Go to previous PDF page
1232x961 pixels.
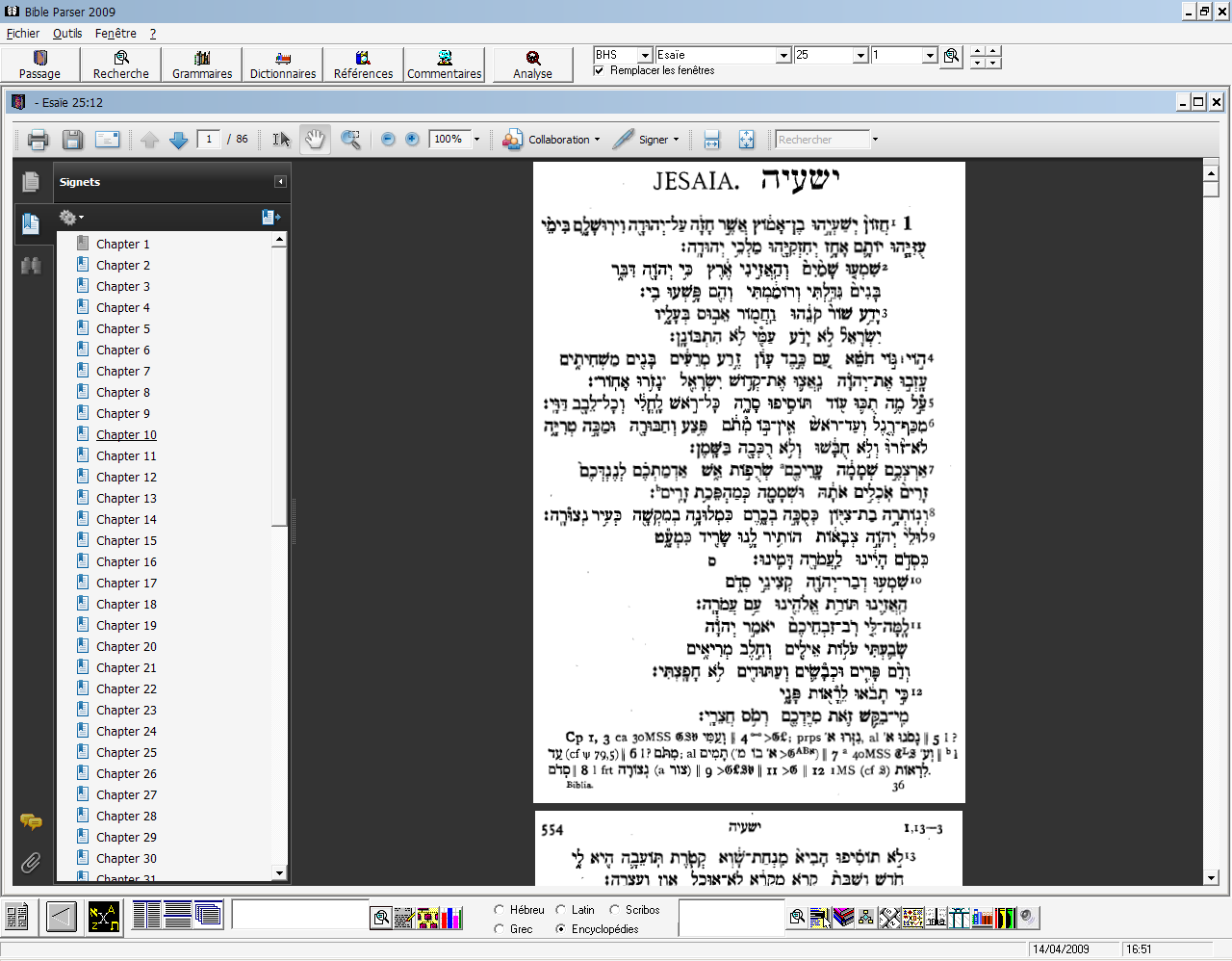coord(149,140)
